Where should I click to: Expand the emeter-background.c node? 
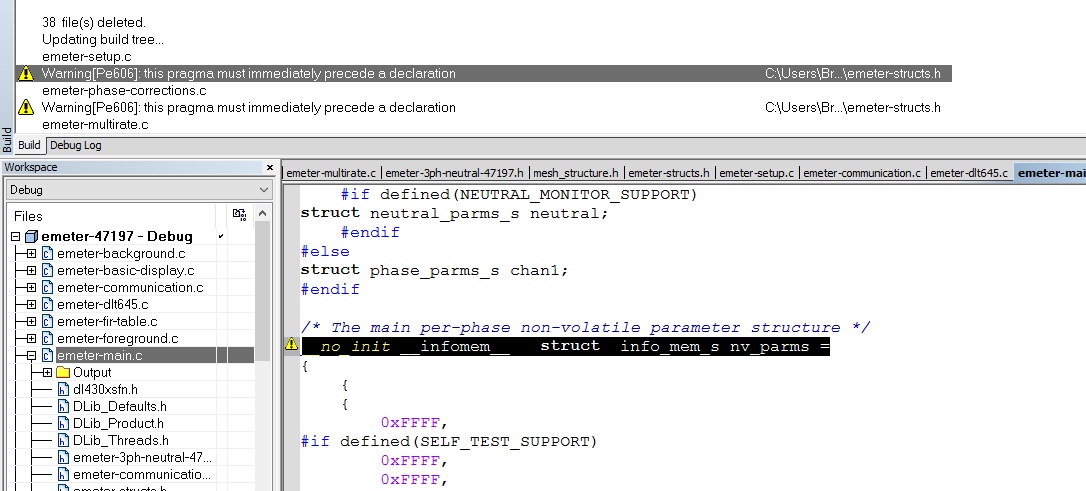[31, 253]
